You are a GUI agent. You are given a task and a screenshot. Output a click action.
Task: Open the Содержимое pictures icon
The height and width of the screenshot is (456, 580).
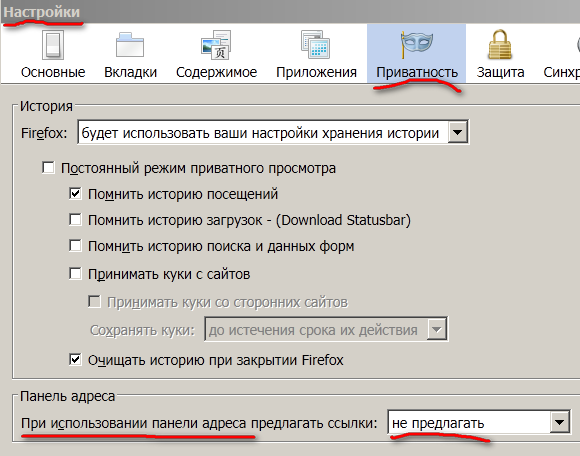point(216,45)
